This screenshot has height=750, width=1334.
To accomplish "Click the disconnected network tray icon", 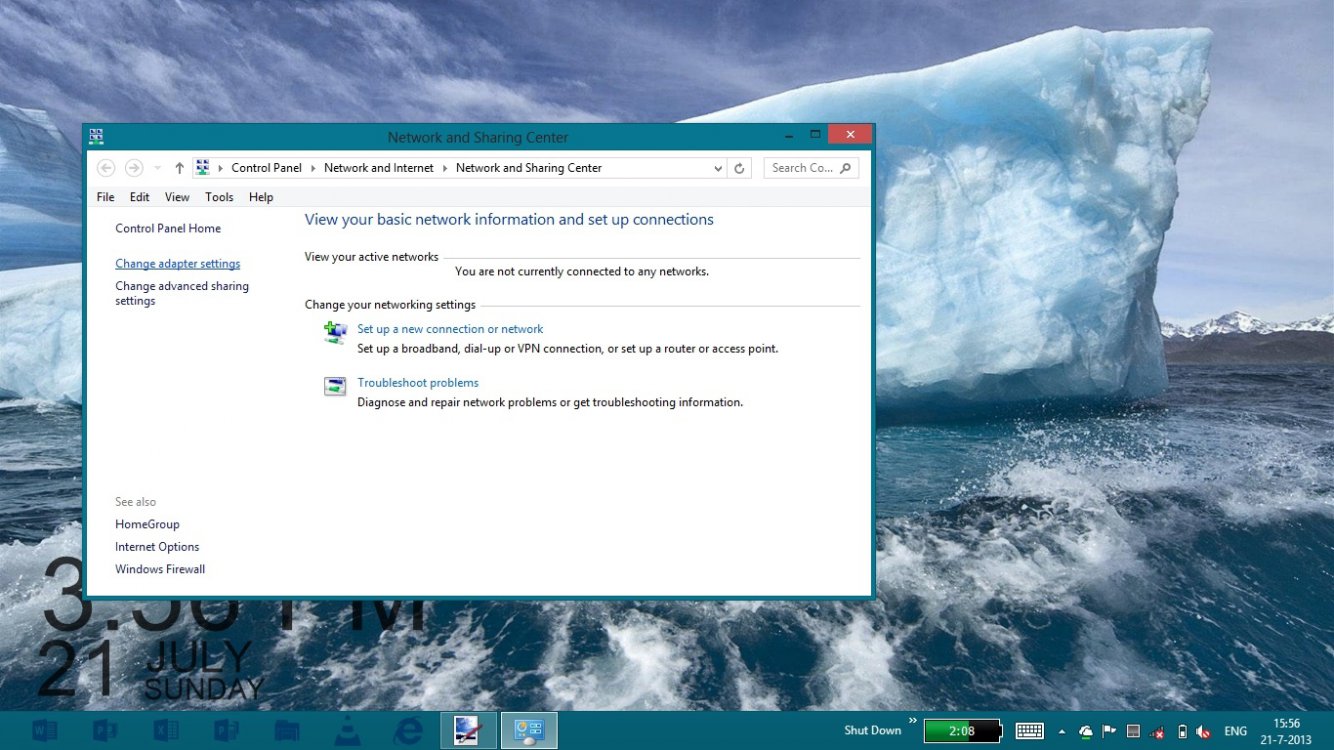I will point(1158,732).
